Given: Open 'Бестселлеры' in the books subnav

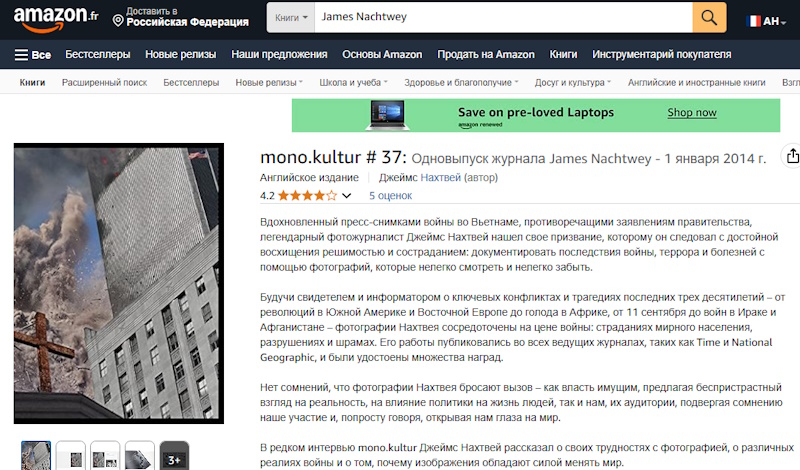Looking at the screenshot, I should tap(191, 82).
